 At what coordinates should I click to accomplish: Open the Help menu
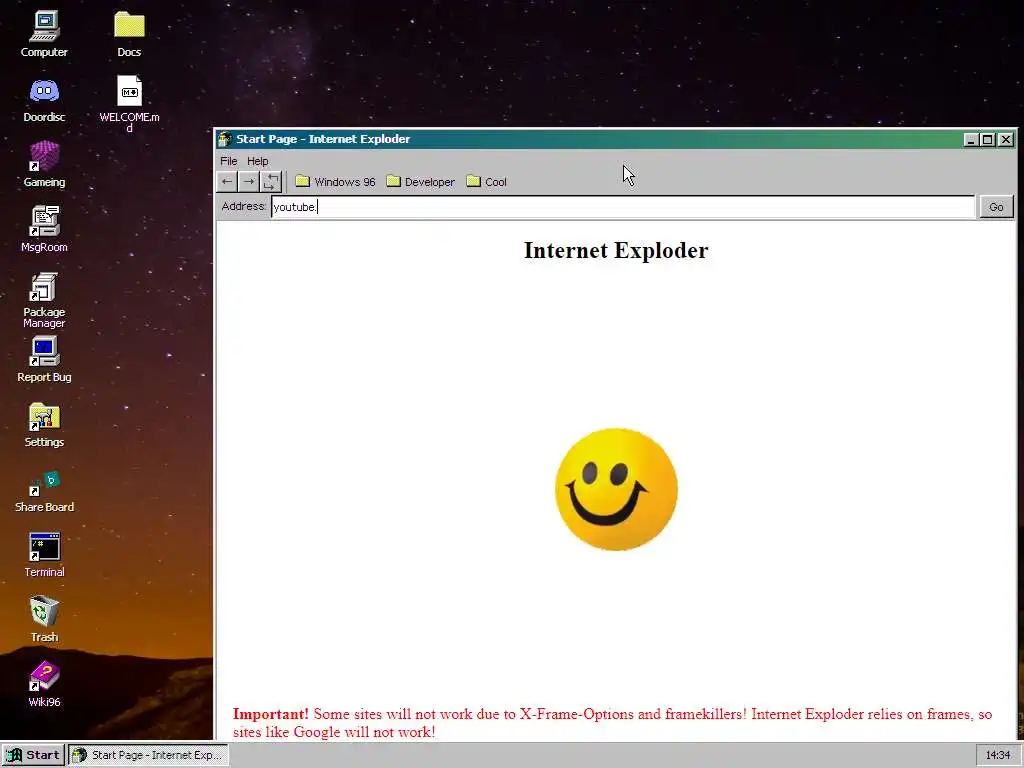257,161
